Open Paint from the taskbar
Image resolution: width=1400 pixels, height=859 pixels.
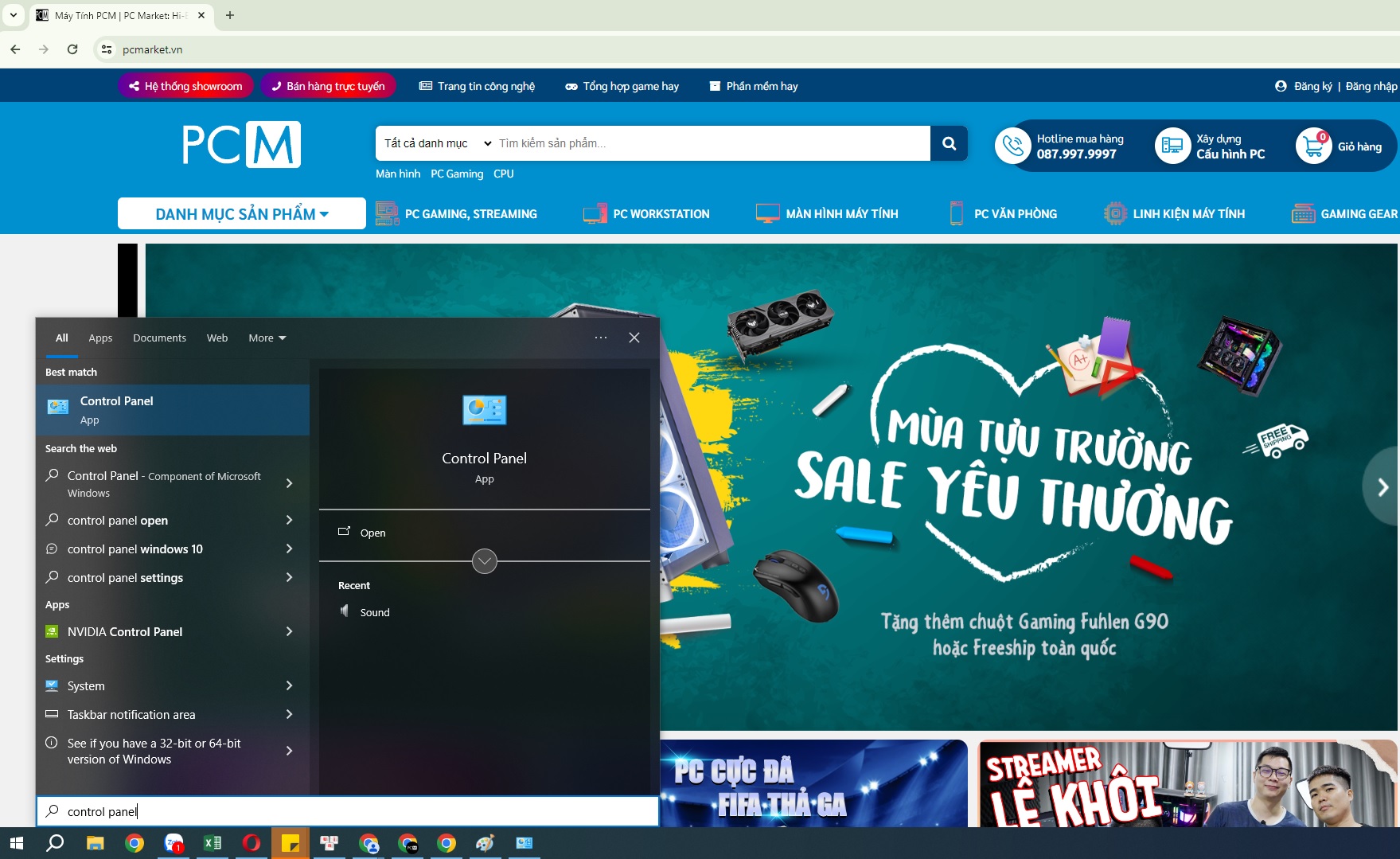coord(486,843)
